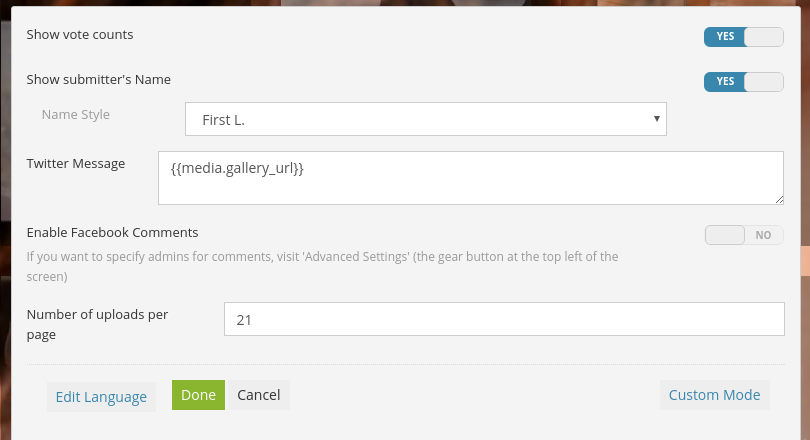Viewport: 810px width, 440px height.
Task: Open the Edit Language link
Action: [101, 397]
